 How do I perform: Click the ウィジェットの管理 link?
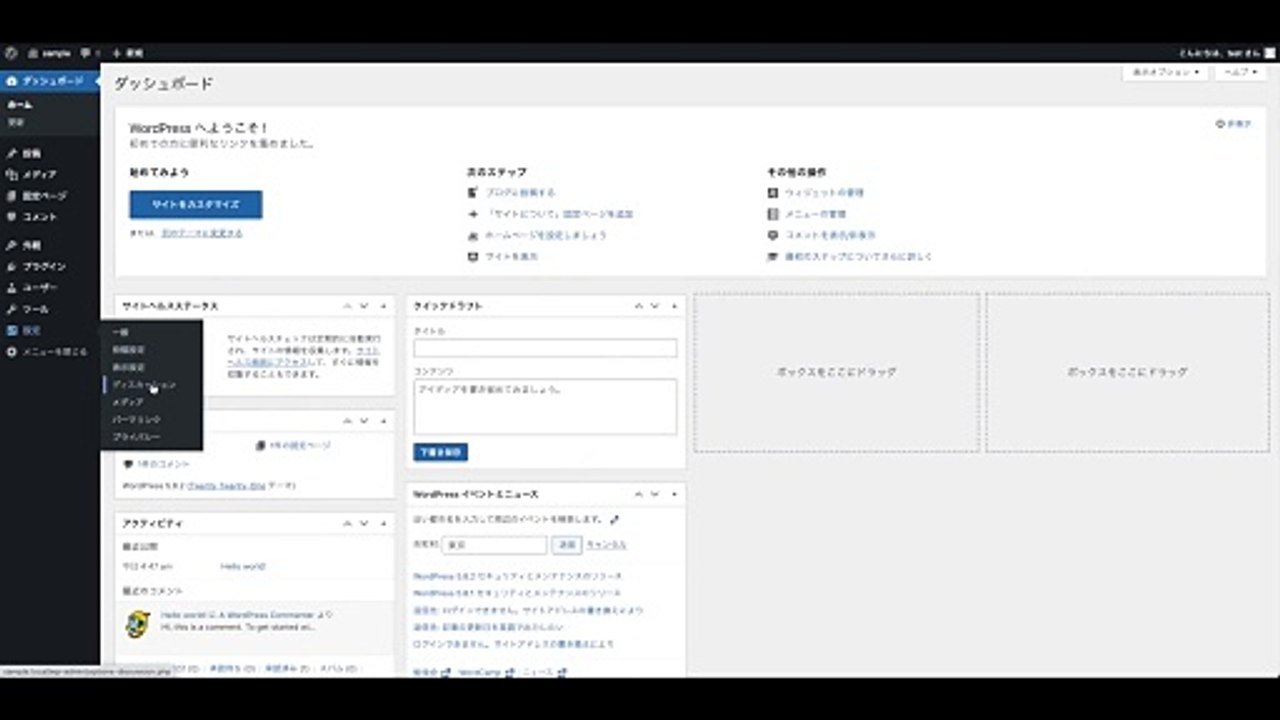coord(824,193)
